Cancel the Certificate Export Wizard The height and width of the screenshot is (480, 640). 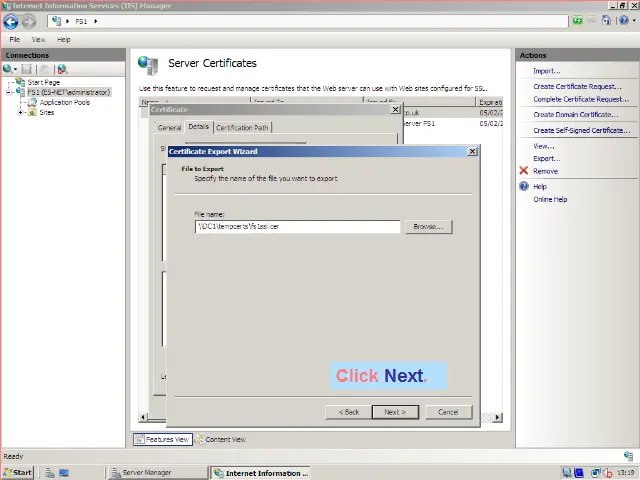447,412
